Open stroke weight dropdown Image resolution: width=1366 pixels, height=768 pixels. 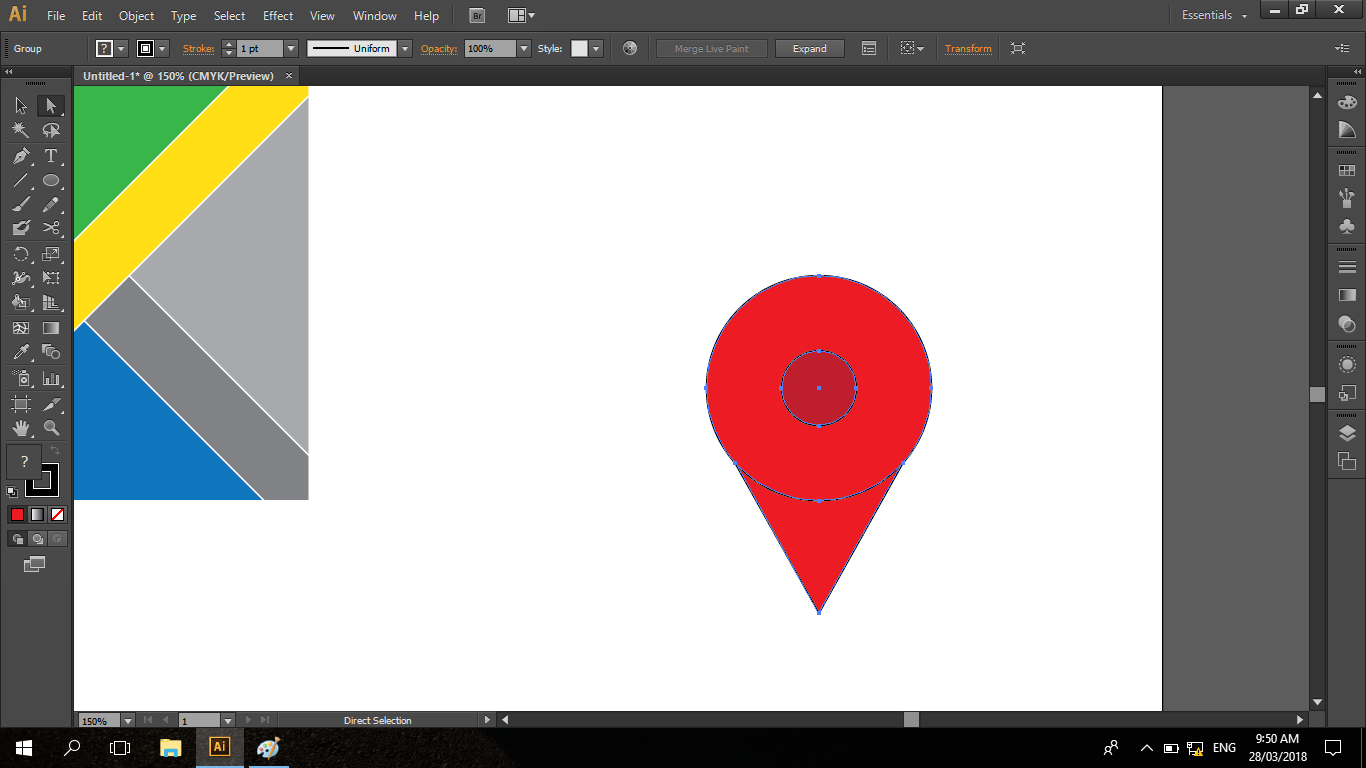[x=291, y=48]
